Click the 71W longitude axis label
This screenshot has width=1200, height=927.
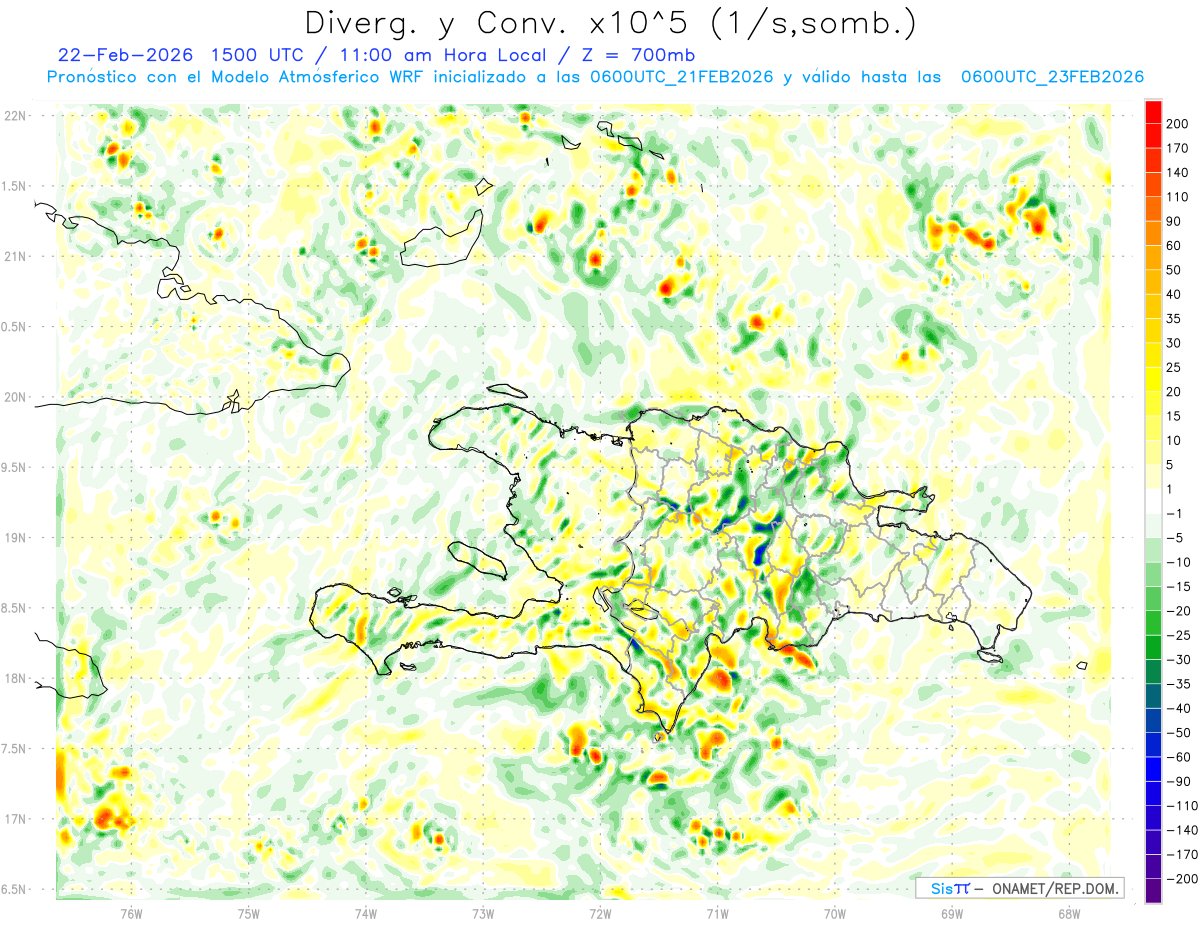point(717,914)
